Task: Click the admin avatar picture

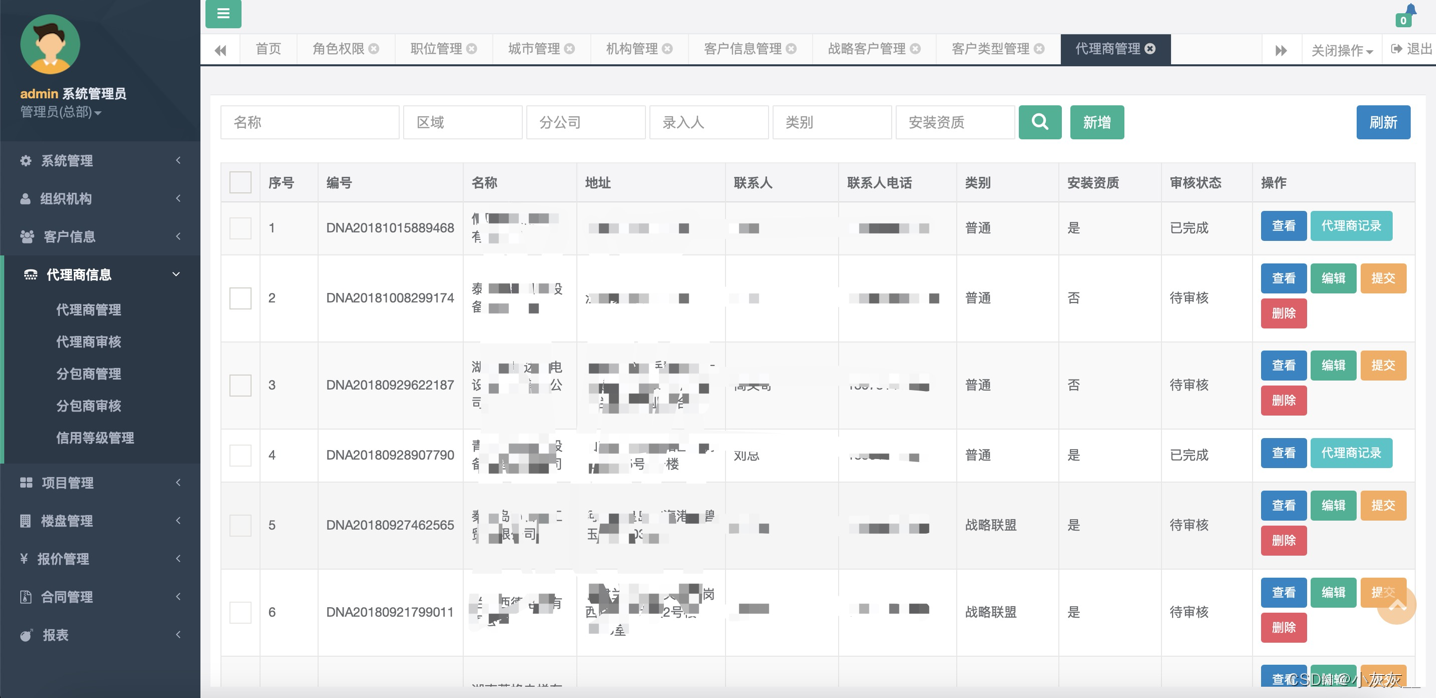Action: click(50, 44)
